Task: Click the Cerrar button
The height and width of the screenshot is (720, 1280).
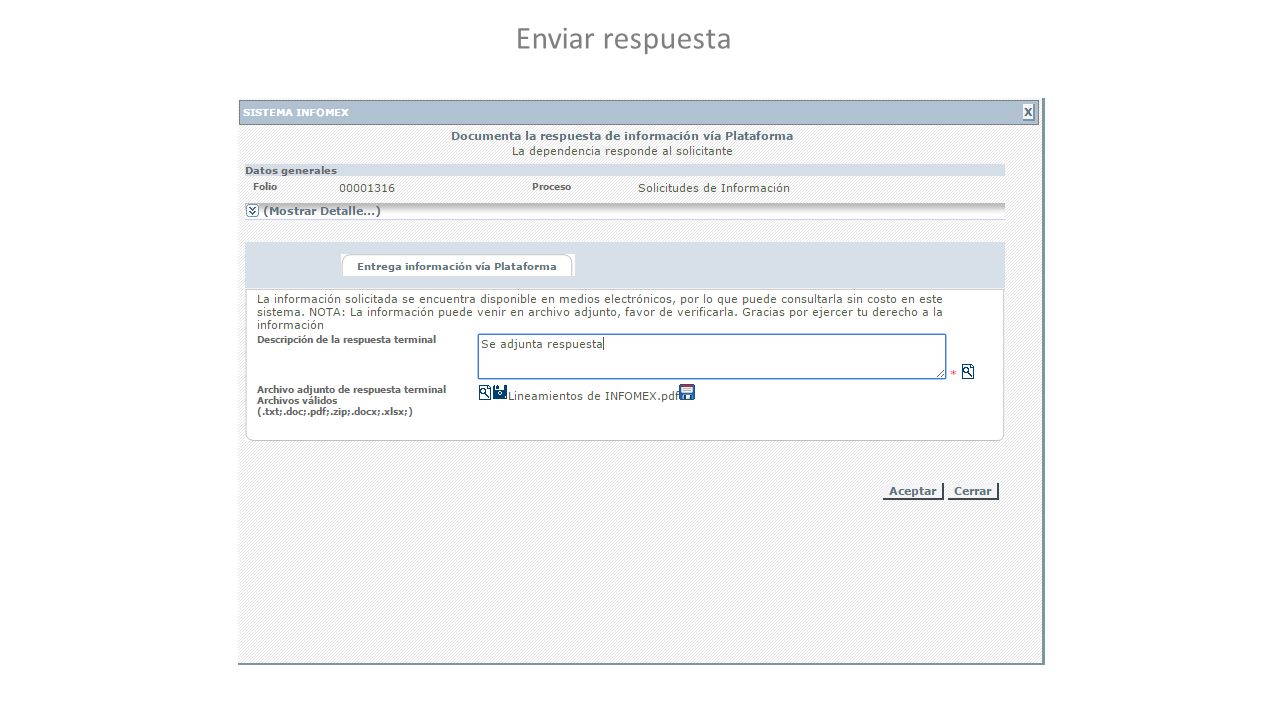Action: tap(973, 491)
